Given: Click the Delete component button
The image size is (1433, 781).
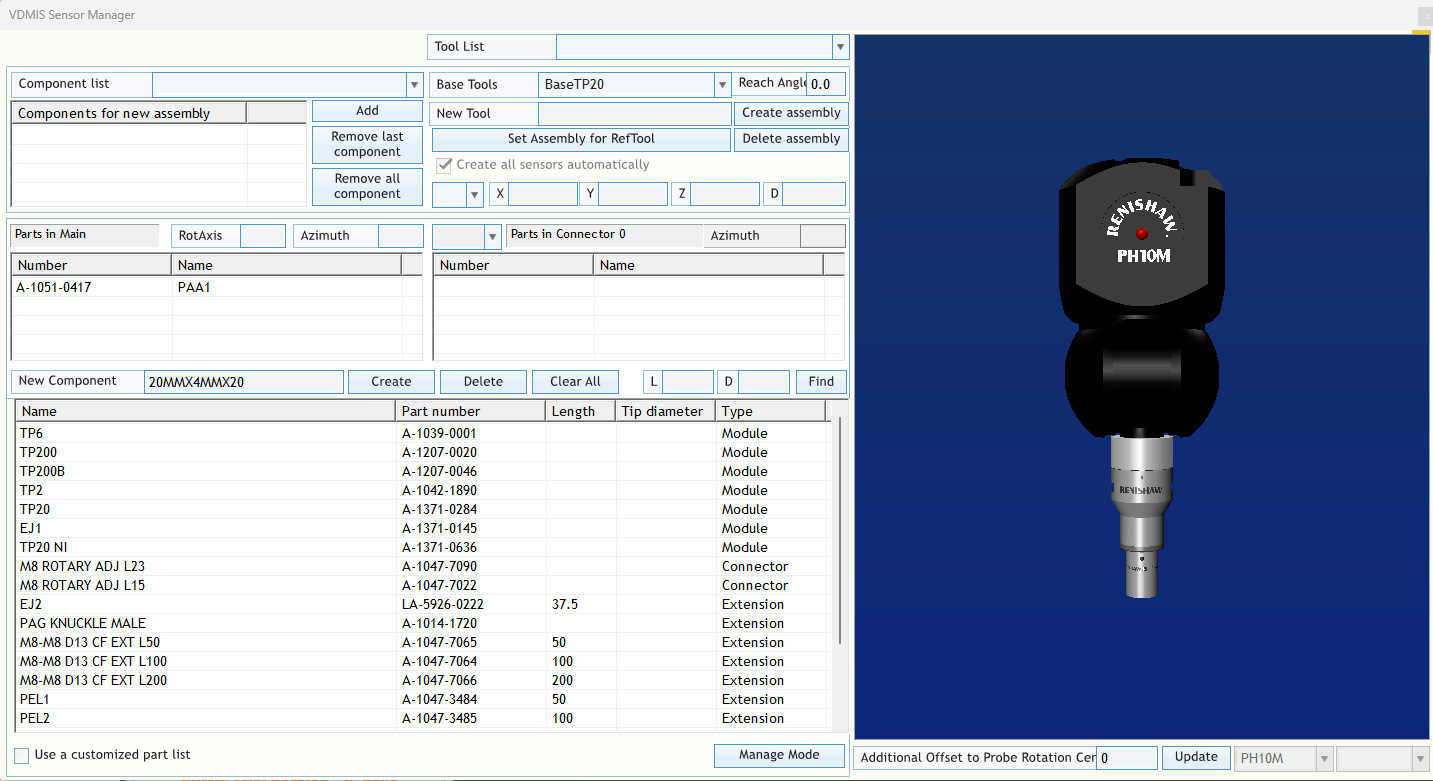Looking at the screenshot, I should (483, 382).
